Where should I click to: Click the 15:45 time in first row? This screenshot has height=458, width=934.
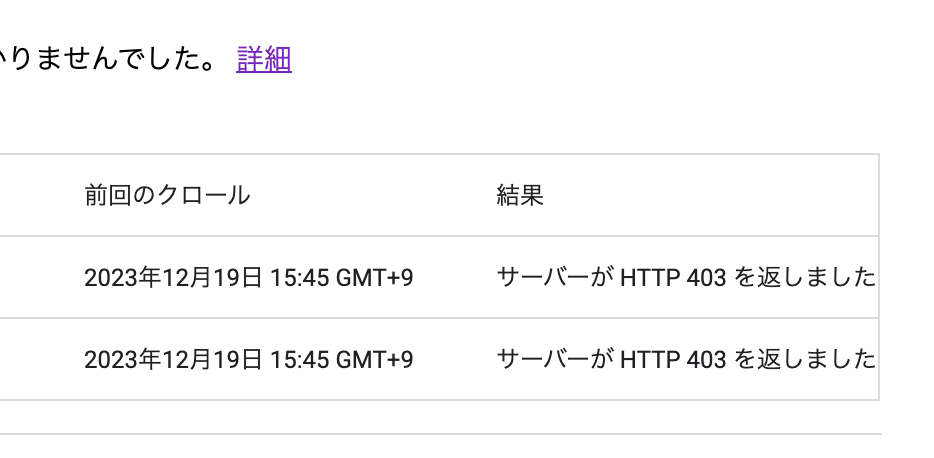point(300,278)
